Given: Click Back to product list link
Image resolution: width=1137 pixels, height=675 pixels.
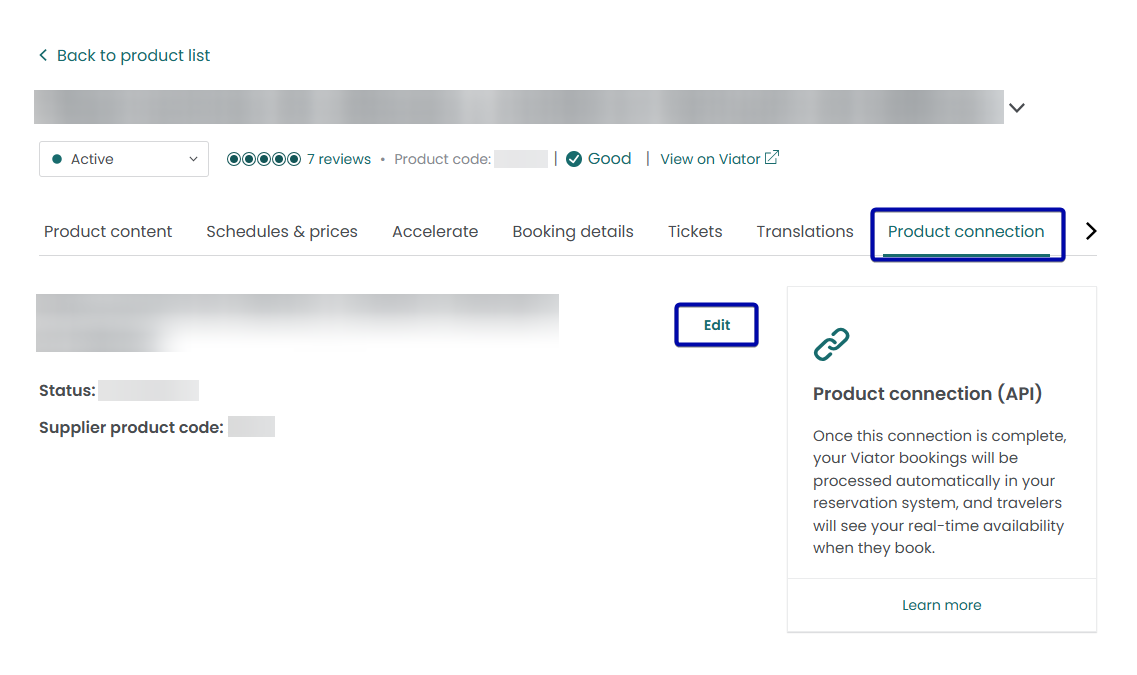Looking at the screenshot, I should point(133,55).
